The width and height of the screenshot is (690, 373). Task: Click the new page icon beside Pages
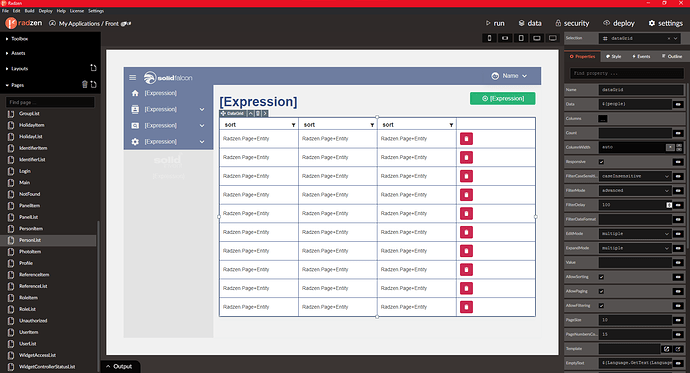93,84
